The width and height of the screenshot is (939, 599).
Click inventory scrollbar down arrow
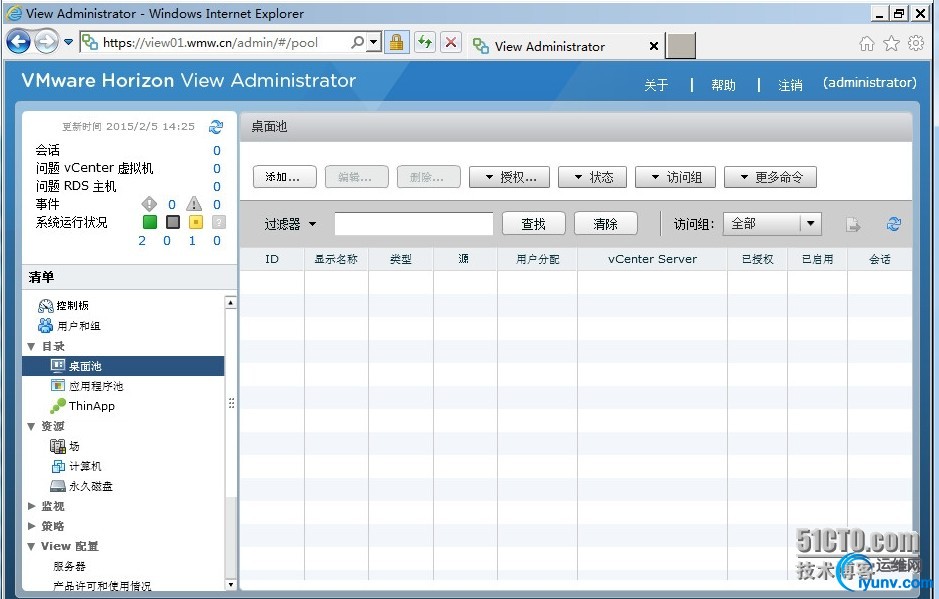tap(231, 584)
